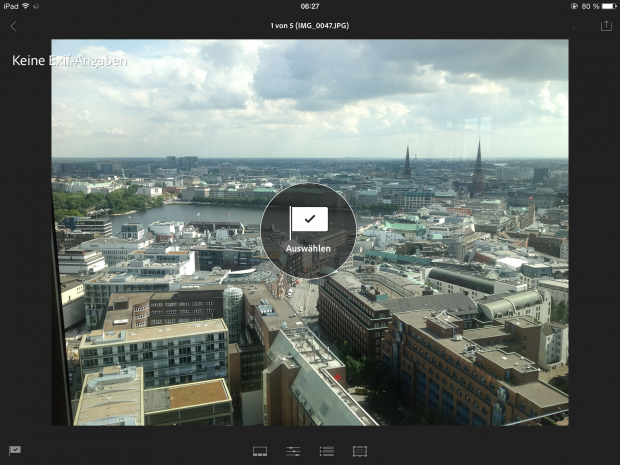Image resolution: width=620 pixels, height=465 pixels.
Task: Tap the battery indicator in status bar
Action: [x=609, y=6]
